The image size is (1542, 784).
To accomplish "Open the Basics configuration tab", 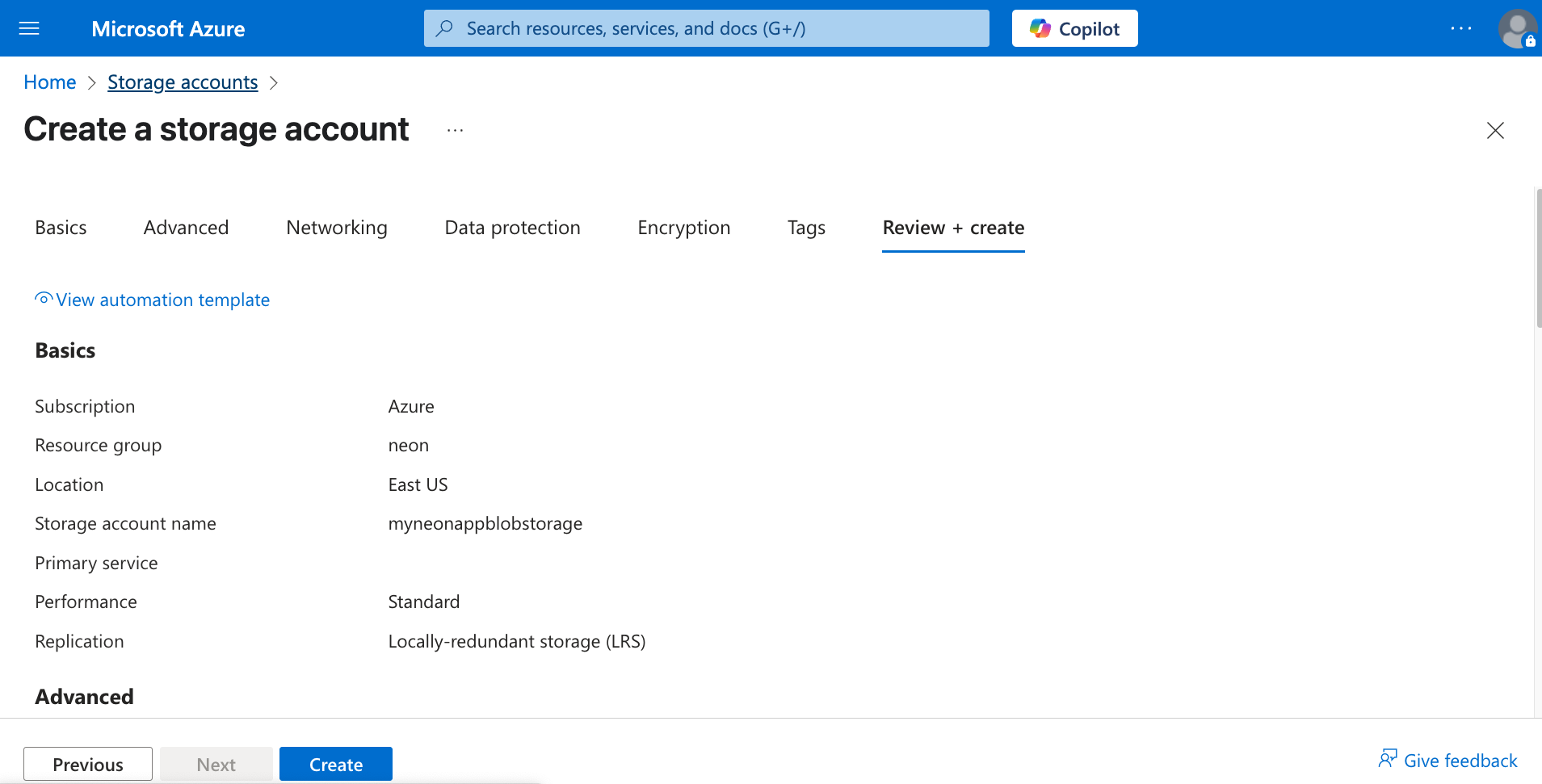I will 61,228.
